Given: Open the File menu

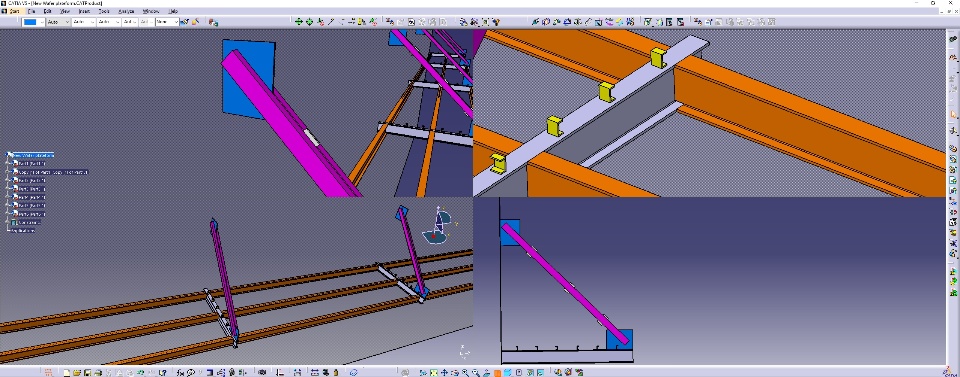Looking at the screenshot, I should [x=31, y=11].
